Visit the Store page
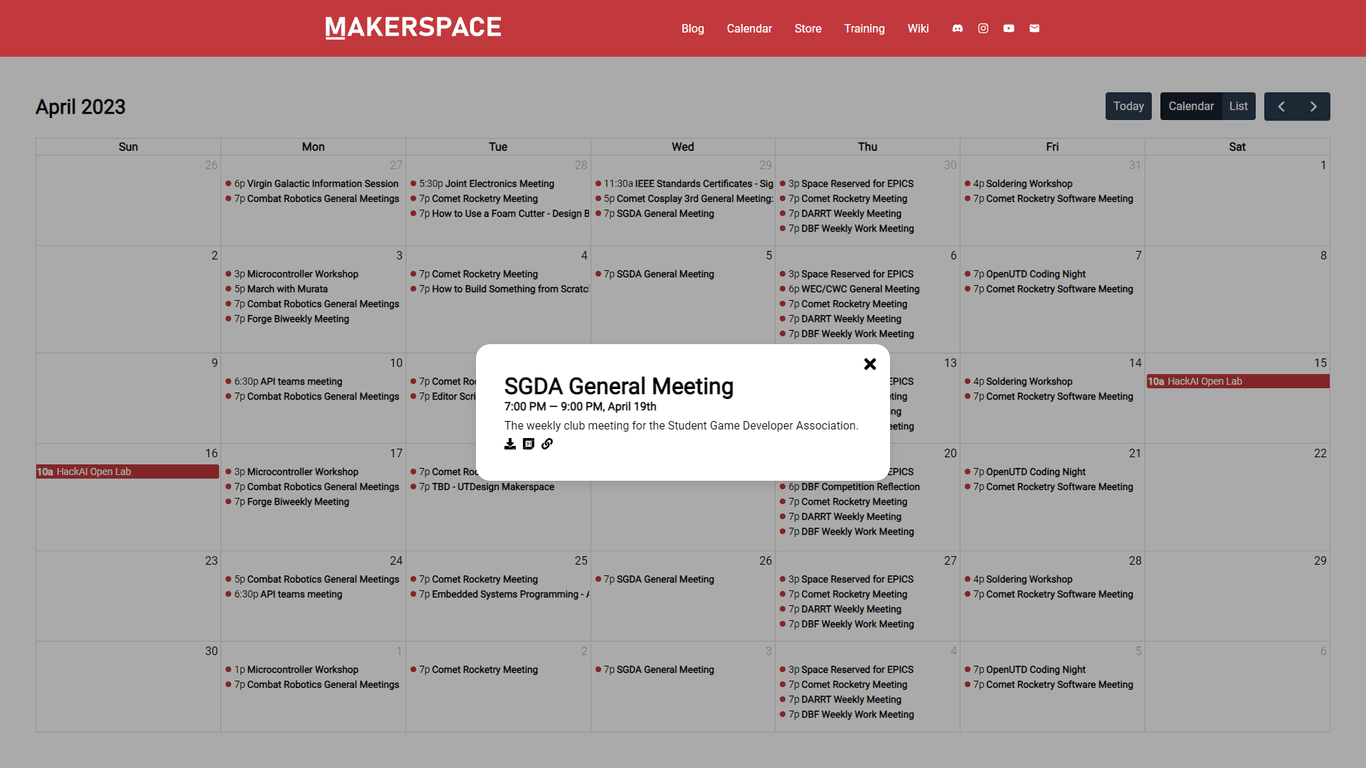The height and width of the screenshot is (768, 1366). tap(807, 28)
